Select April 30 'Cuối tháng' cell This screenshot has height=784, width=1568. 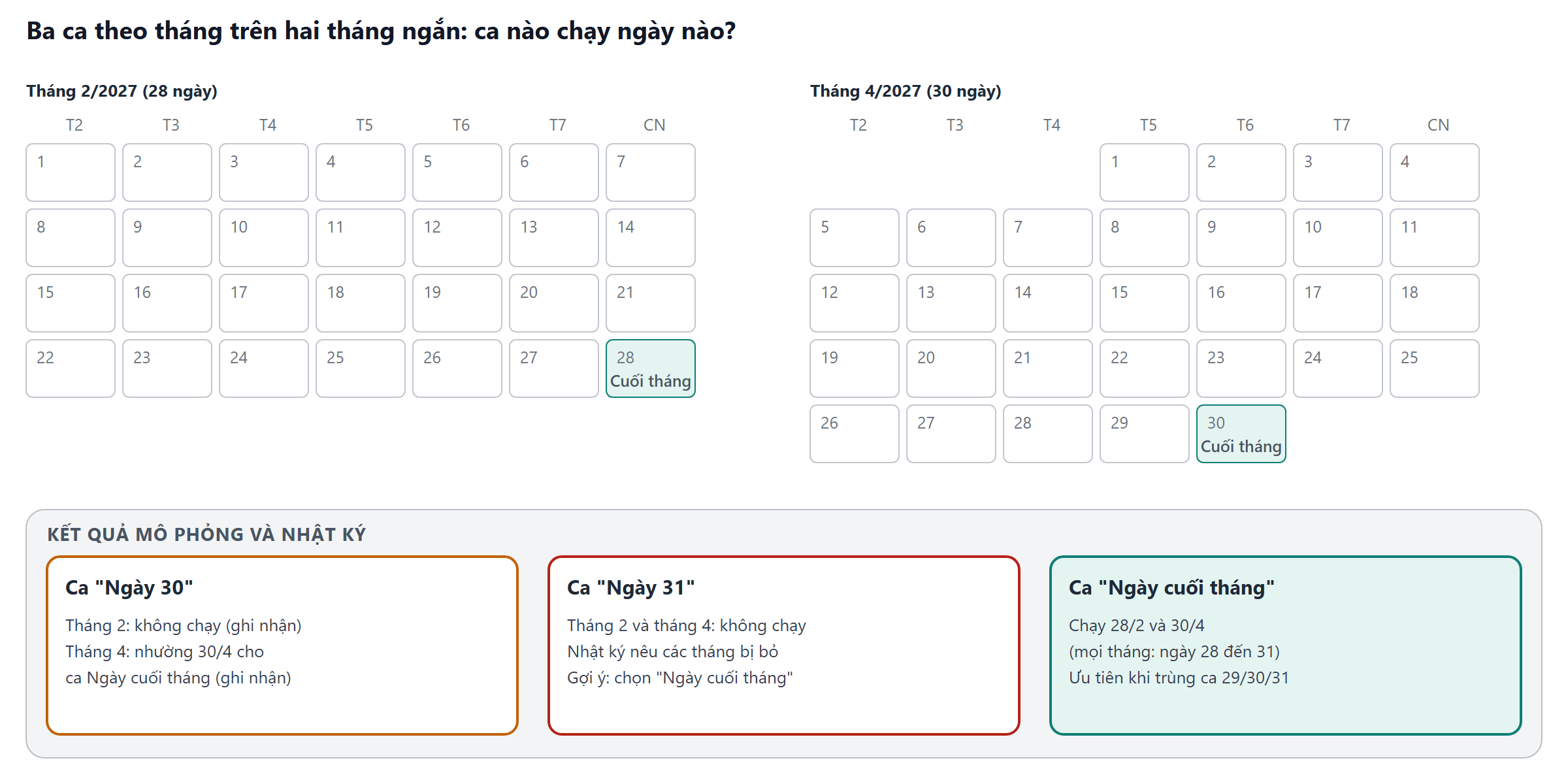[1241, 434]
